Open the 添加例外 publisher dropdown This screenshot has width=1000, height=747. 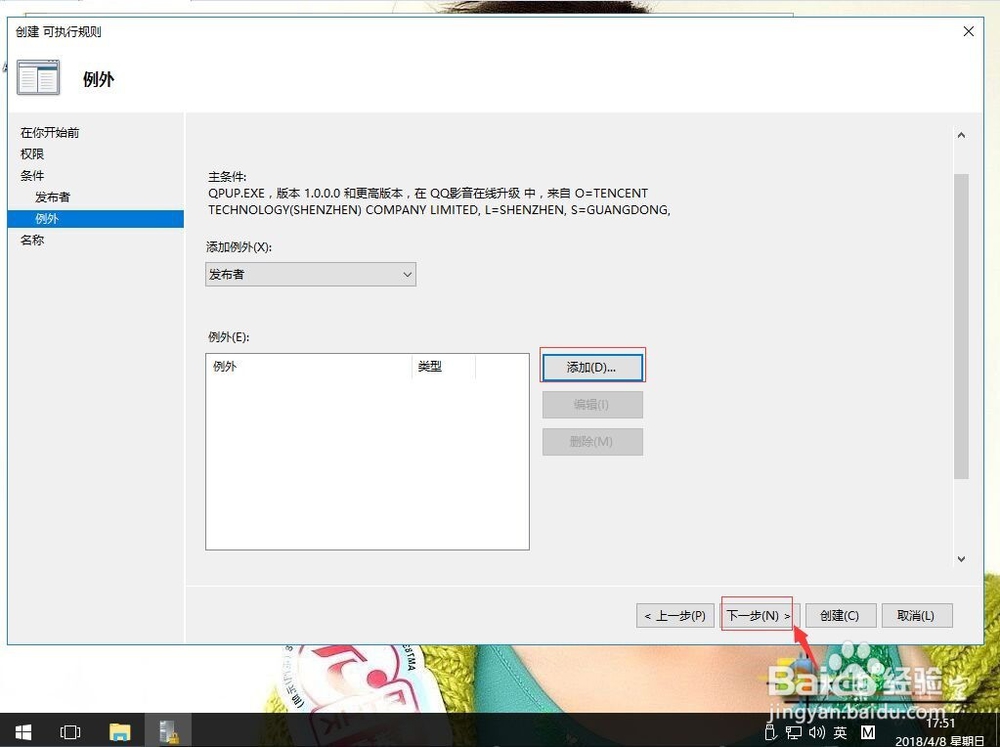310,273
